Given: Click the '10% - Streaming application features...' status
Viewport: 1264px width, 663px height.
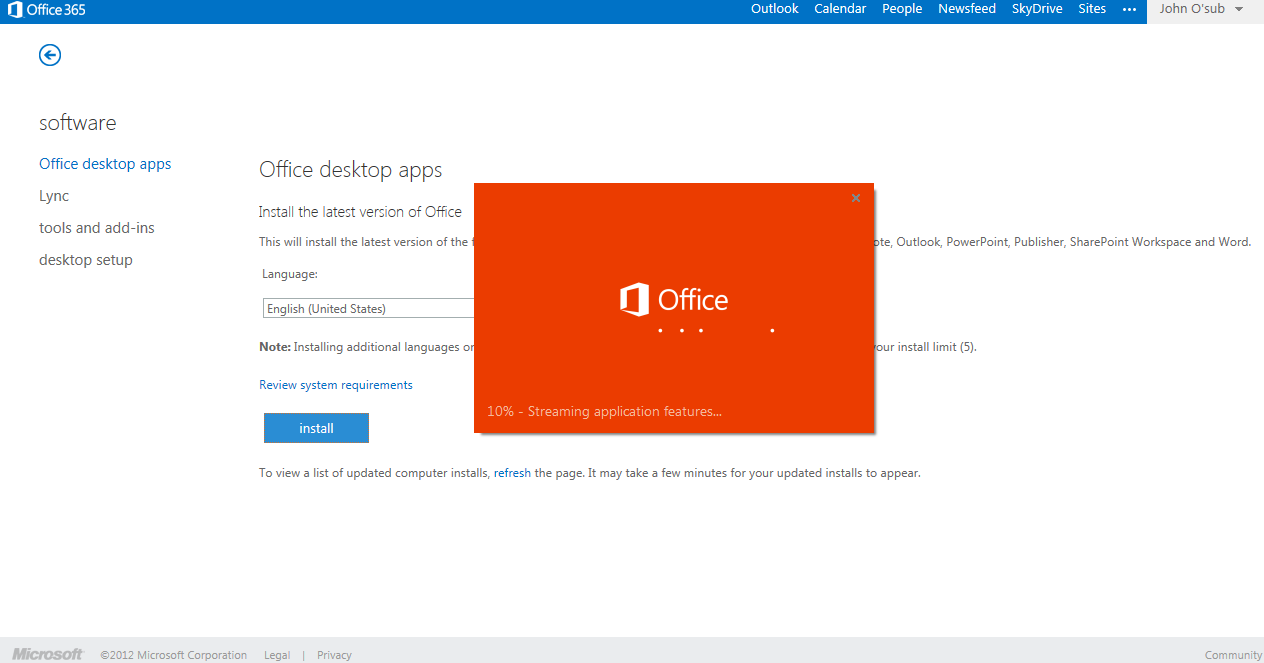Looking at the screenshot, I should pos(604,411).
